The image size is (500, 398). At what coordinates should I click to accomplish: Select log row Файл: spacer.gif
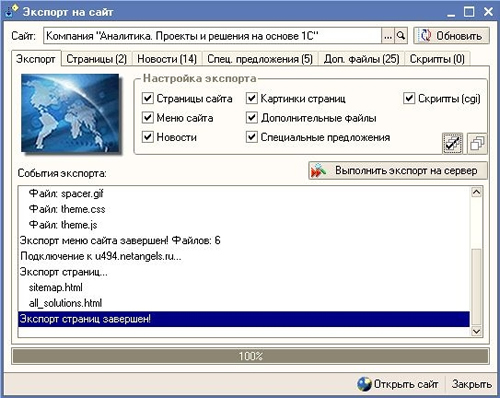[244, 193]
